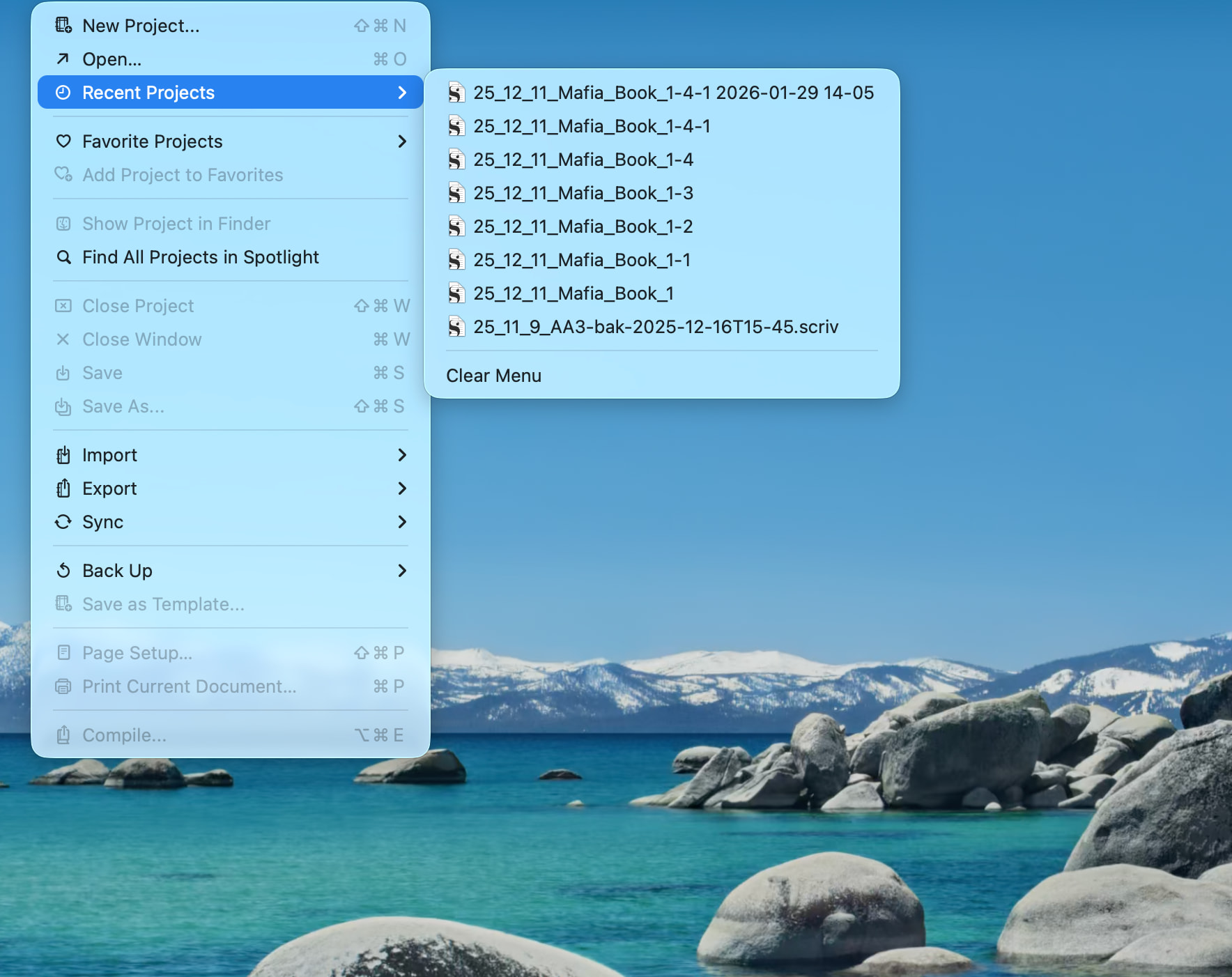Click the Back Up icon
The image size is (1232, 977).
click(x=63, y=571)
